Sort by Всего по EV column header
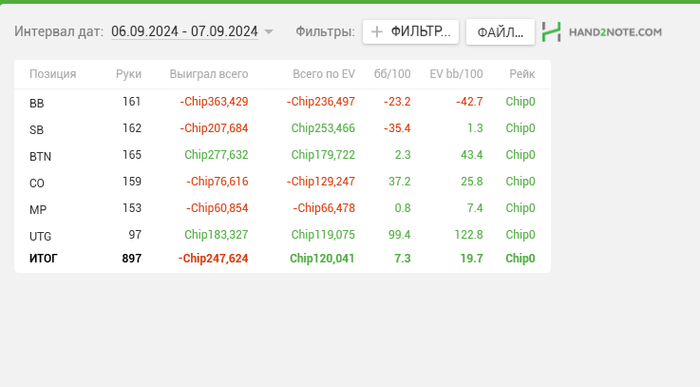This screenshot has height=387, width=700. coord(324,74)
